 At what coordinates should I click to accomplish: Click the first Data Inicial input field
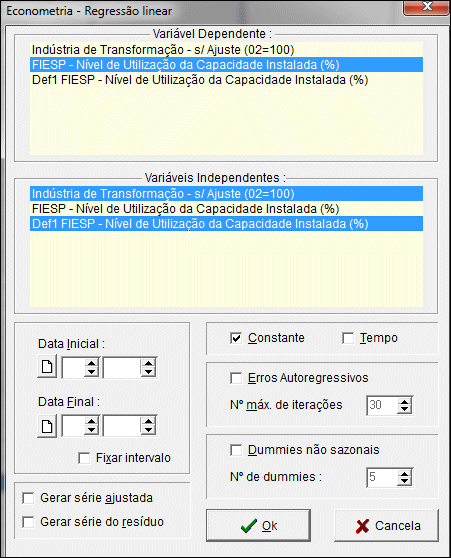coord(74,367)
